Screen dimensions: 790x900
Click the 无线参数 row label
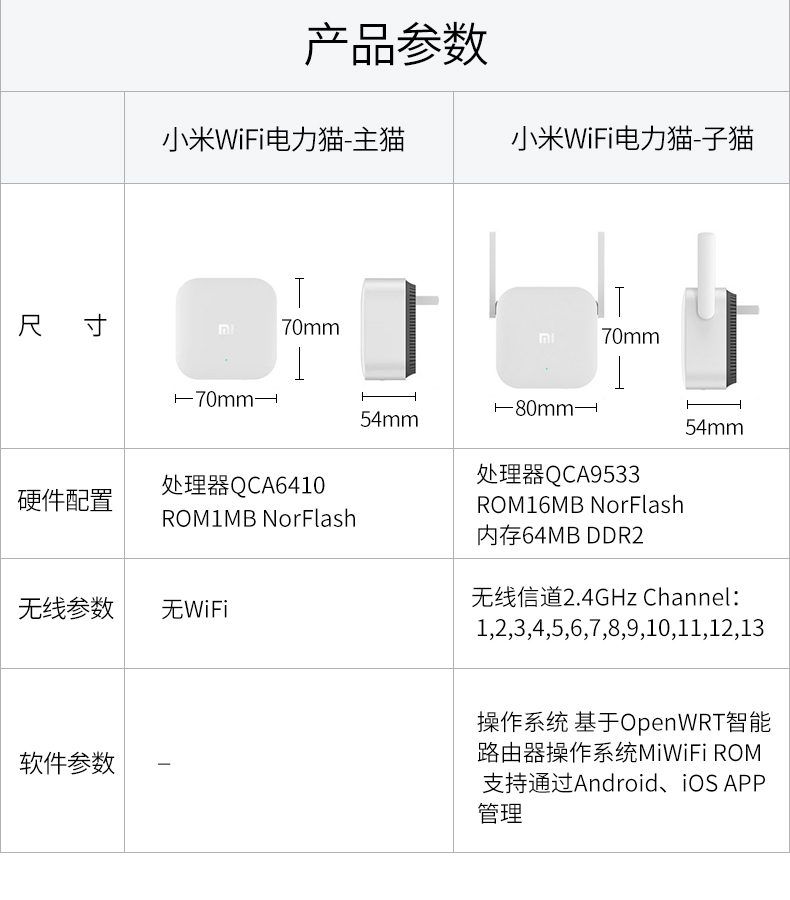(x=66, y=608)
